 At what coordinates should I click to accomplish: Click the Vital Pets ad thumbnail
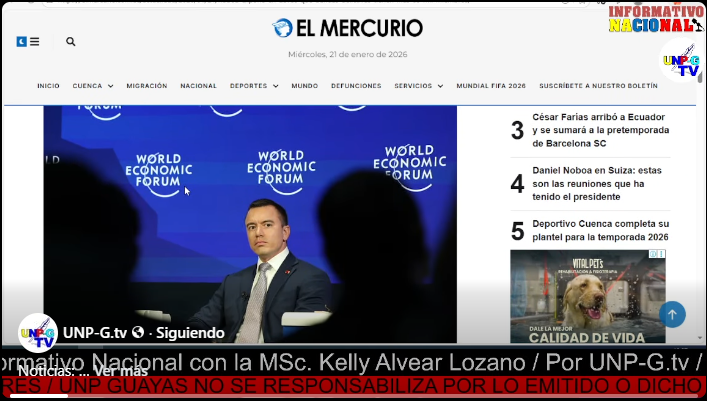click(588, 296)
